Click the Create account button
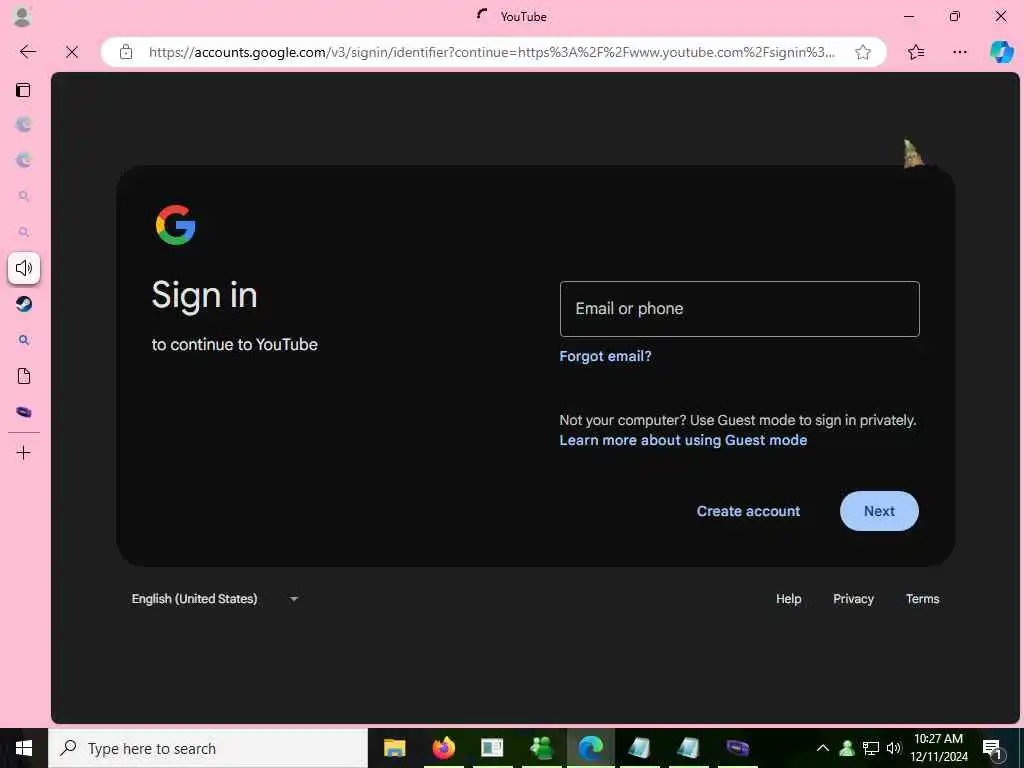Viewport: 1024px width, 768px height. (748, 511)
